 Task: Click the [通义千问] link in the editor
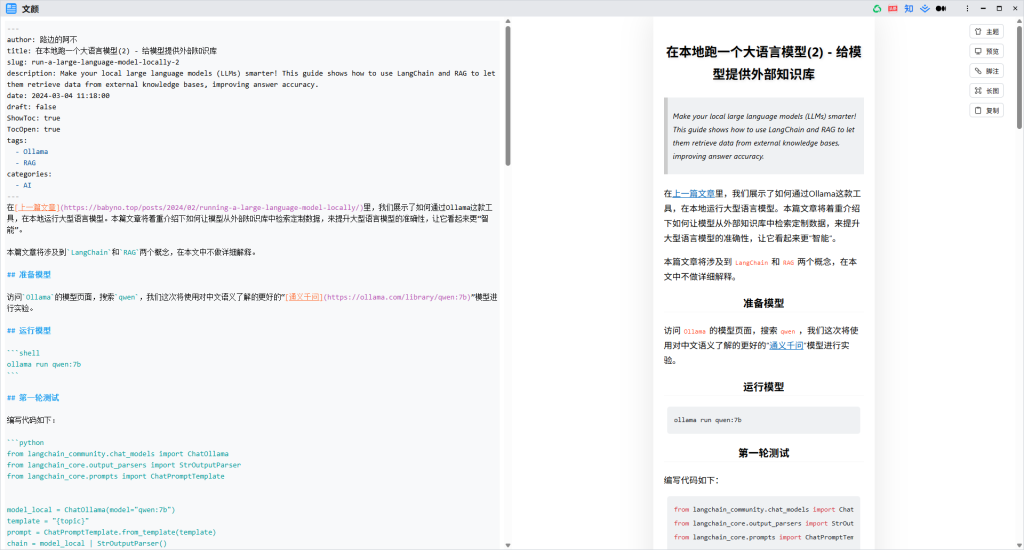[304, 297]
